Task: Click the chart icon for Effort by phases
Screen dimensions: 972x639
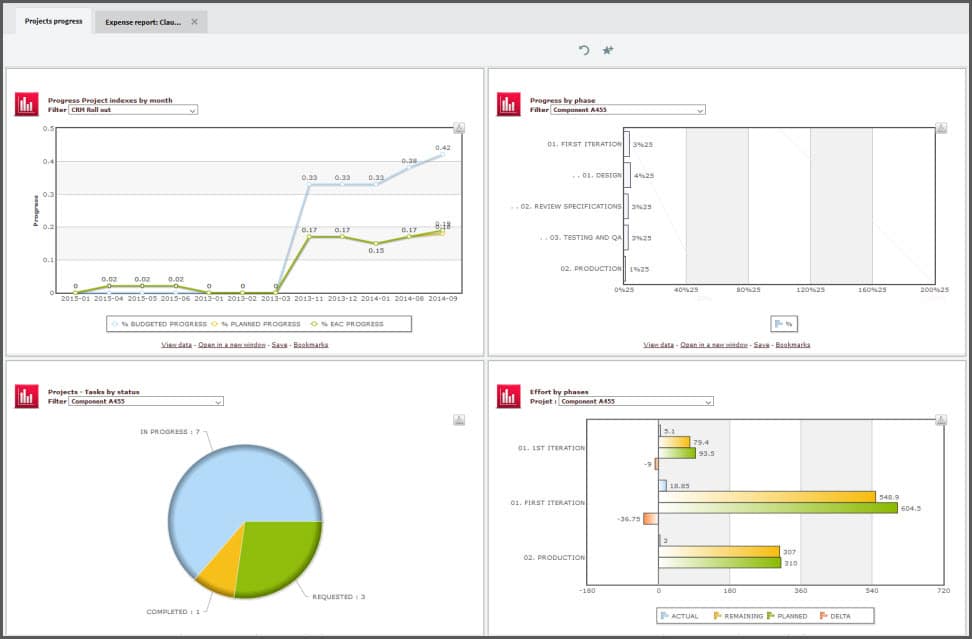Action: click(x=509, y=396)
